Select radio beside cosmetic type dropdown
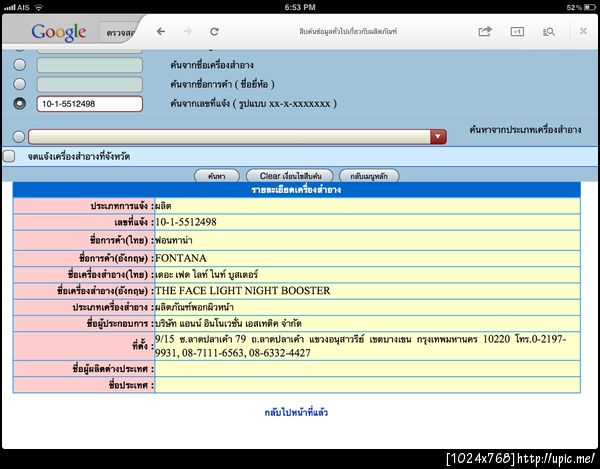Viewport: 600px width, 469px height. click(19, 137)
